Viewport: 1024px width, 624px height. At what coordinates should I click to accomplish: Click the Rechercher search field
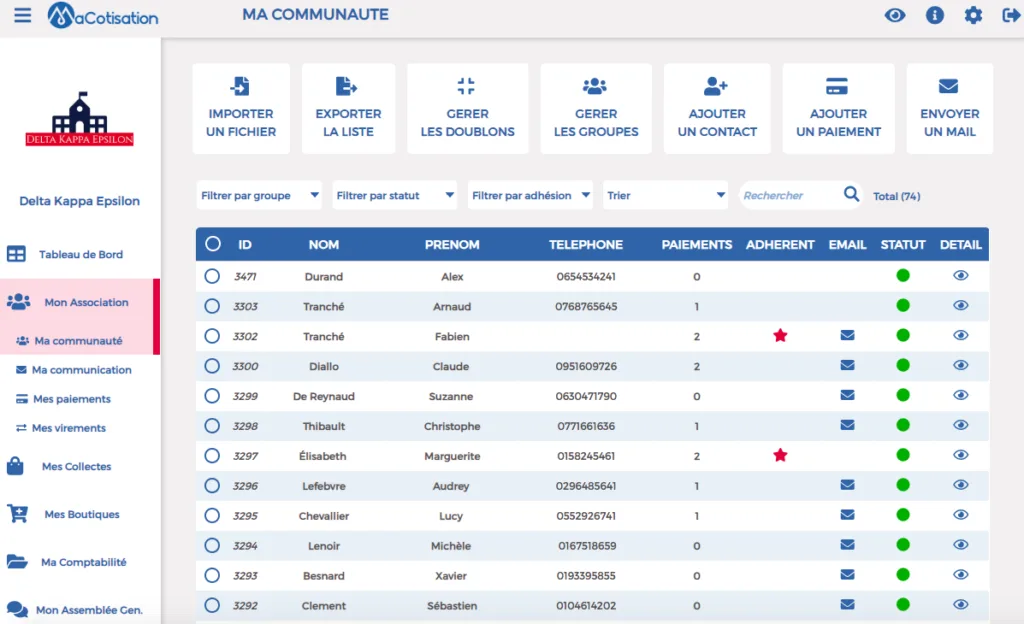coord(790,195)
